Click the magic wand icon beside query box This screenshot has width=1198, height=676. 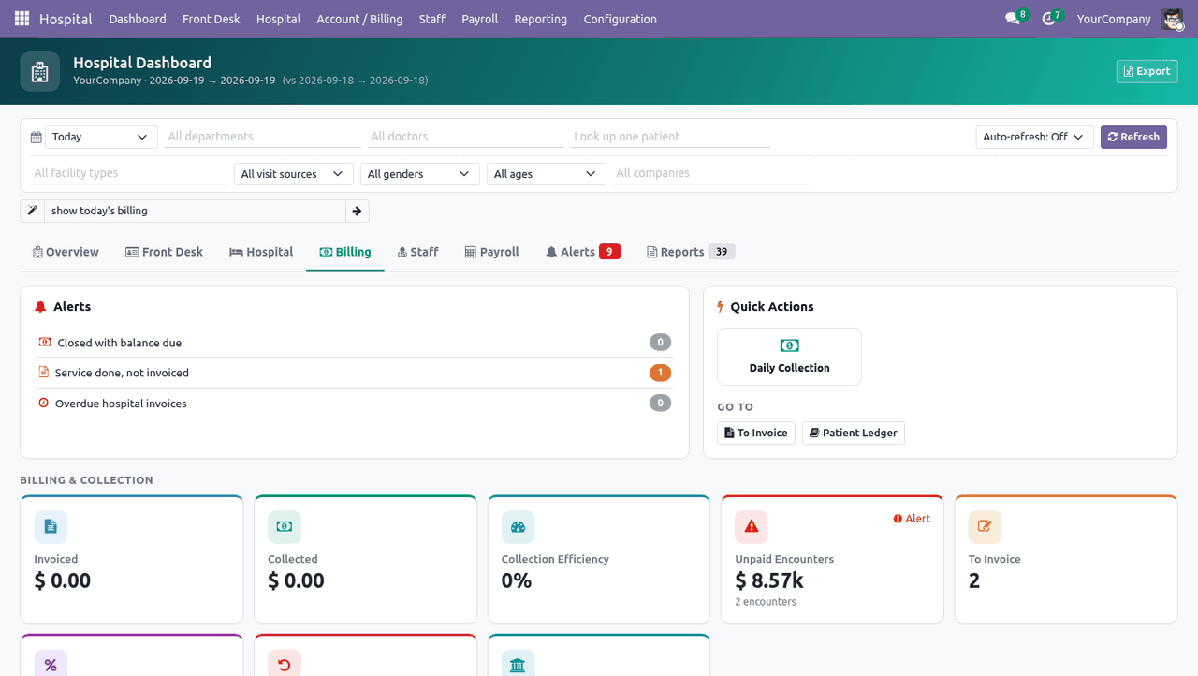(33, 211)
